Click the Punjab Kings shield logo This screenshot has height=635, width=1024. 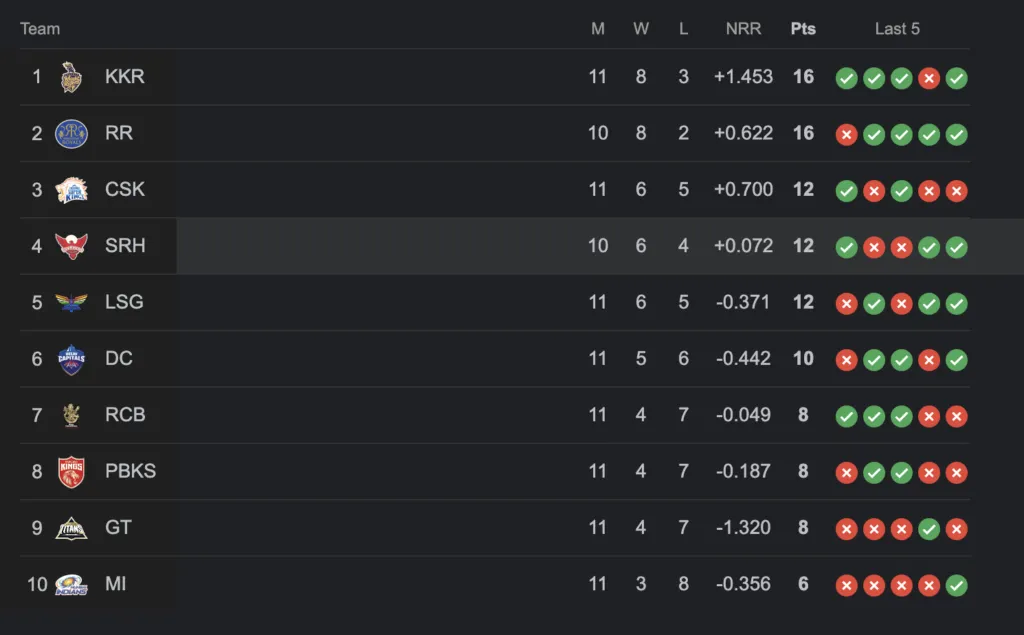click(71, 472)
